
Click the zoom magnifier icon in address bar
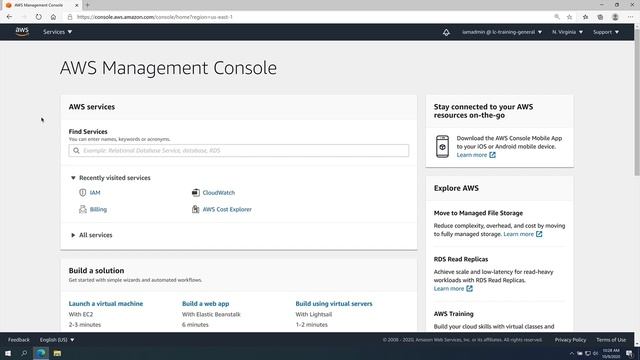[x=557, y=17]
